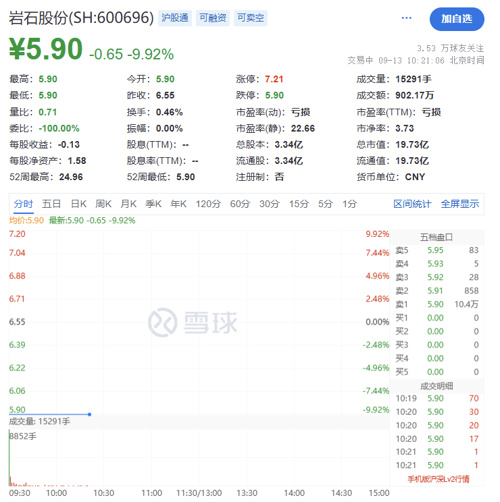The image size is (500, 502).
Task: Click the 手机版沪深Lv2行情 link
Action: (438, 479)
